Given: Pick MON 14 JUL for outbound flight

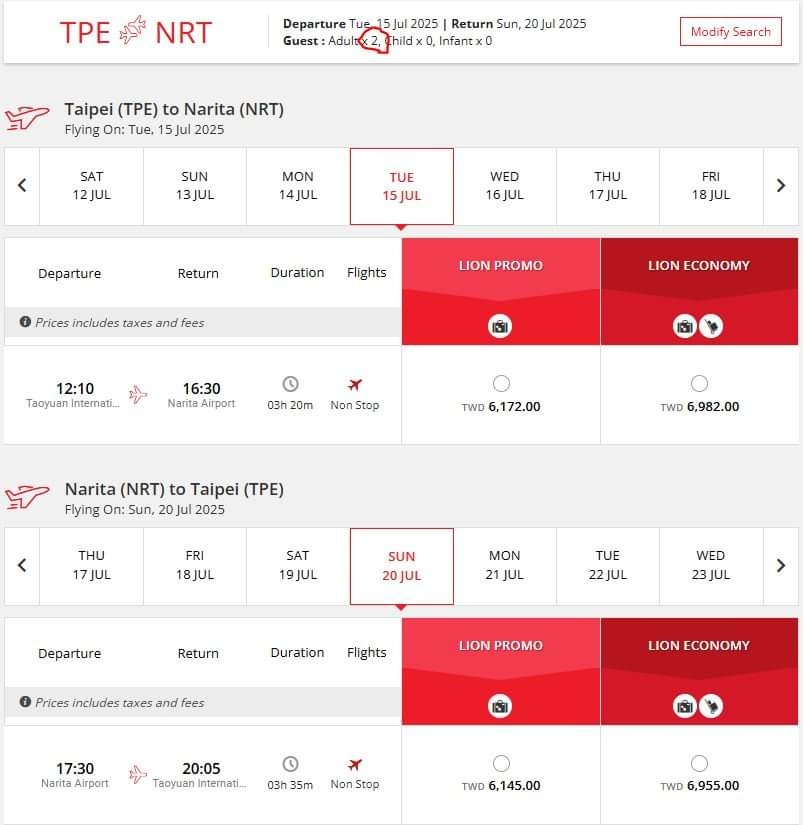Looking at the screenshot, I should (x=298, y=186).
